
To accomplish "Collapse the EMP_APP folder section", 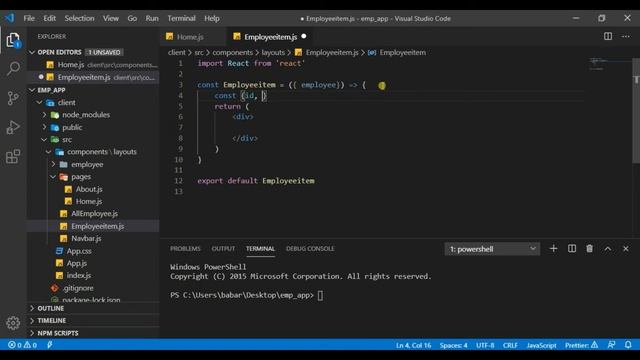I will [x=32, y=90].
